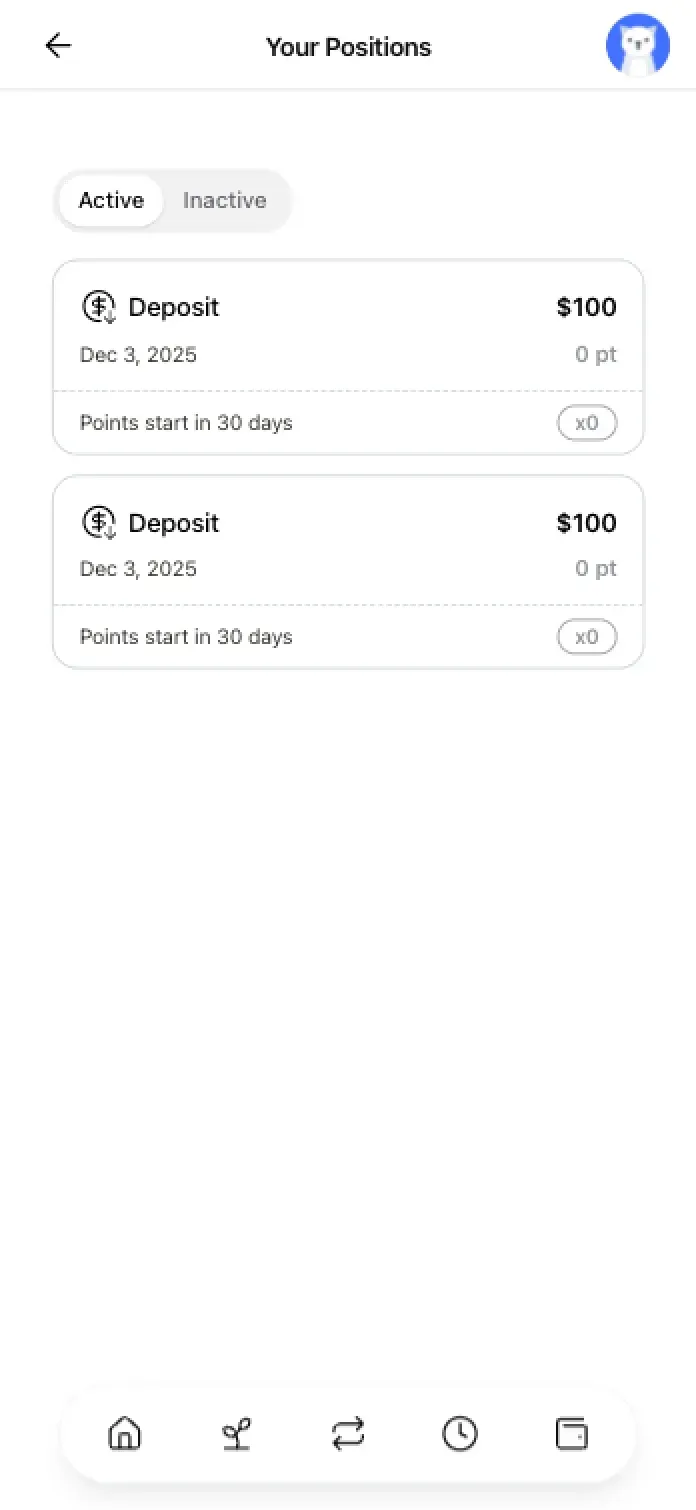696x1510 pixels.
Task: Tap the back arrow icon
Action: [58, 46]
